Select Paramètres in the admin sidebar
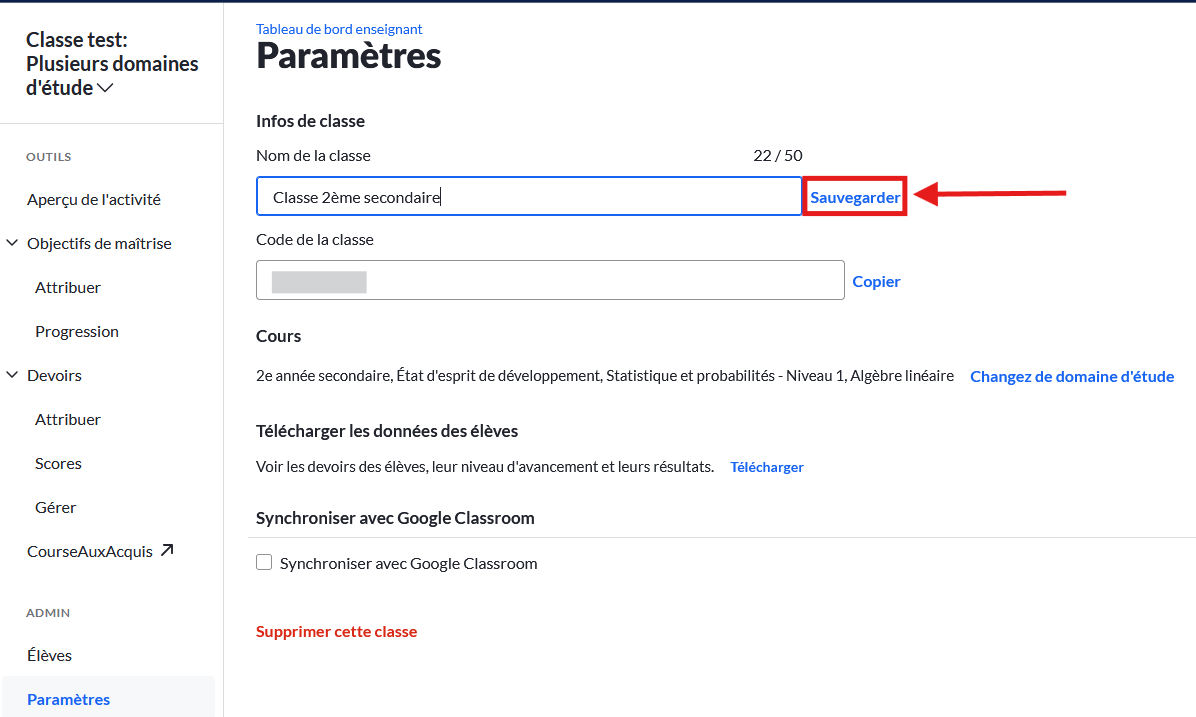Image resolution: width=1196 pixels, height=717 pixels. [x=69, y=699]
